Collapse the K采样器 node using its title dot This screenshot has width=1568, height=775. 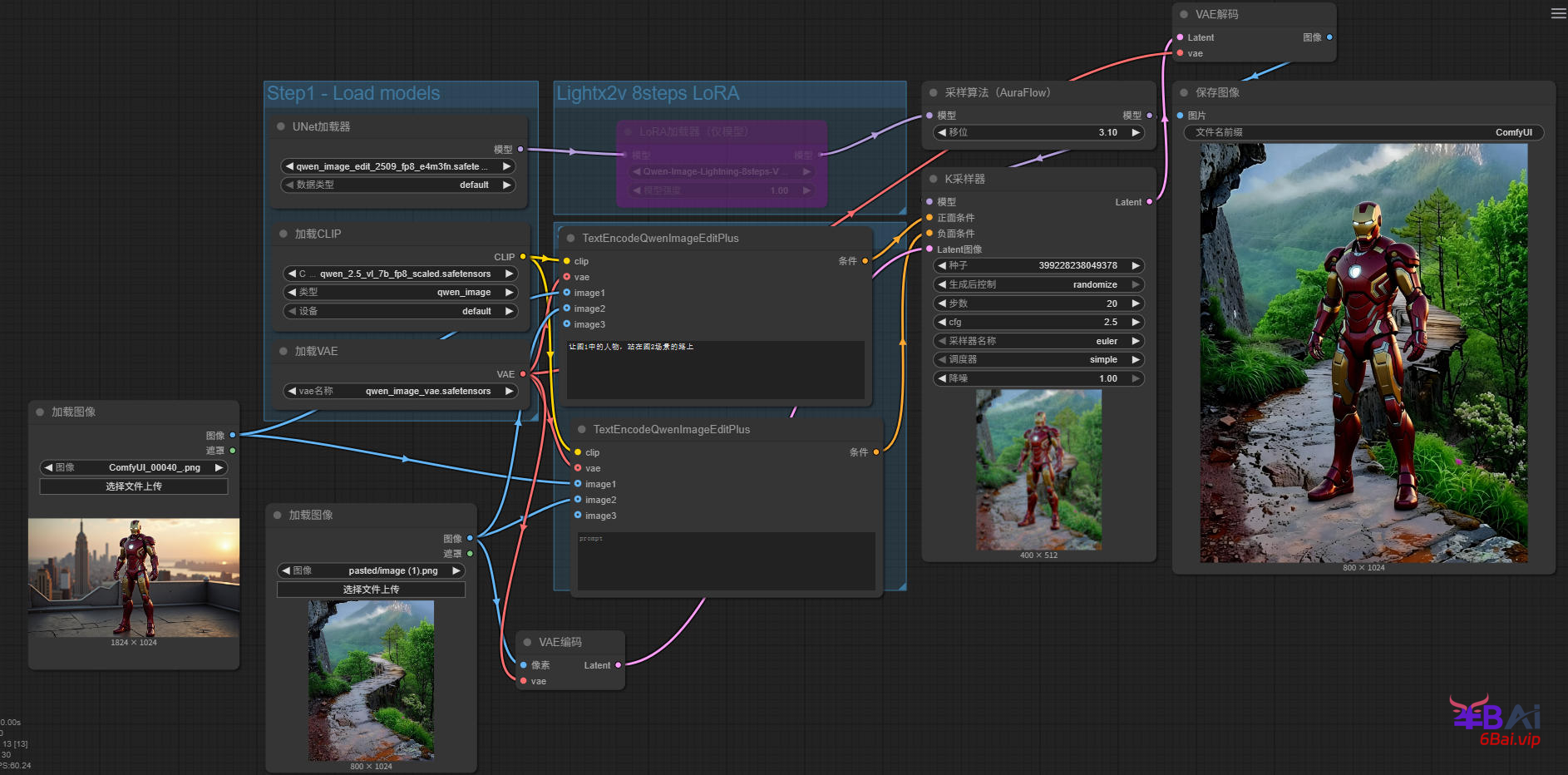934,180
